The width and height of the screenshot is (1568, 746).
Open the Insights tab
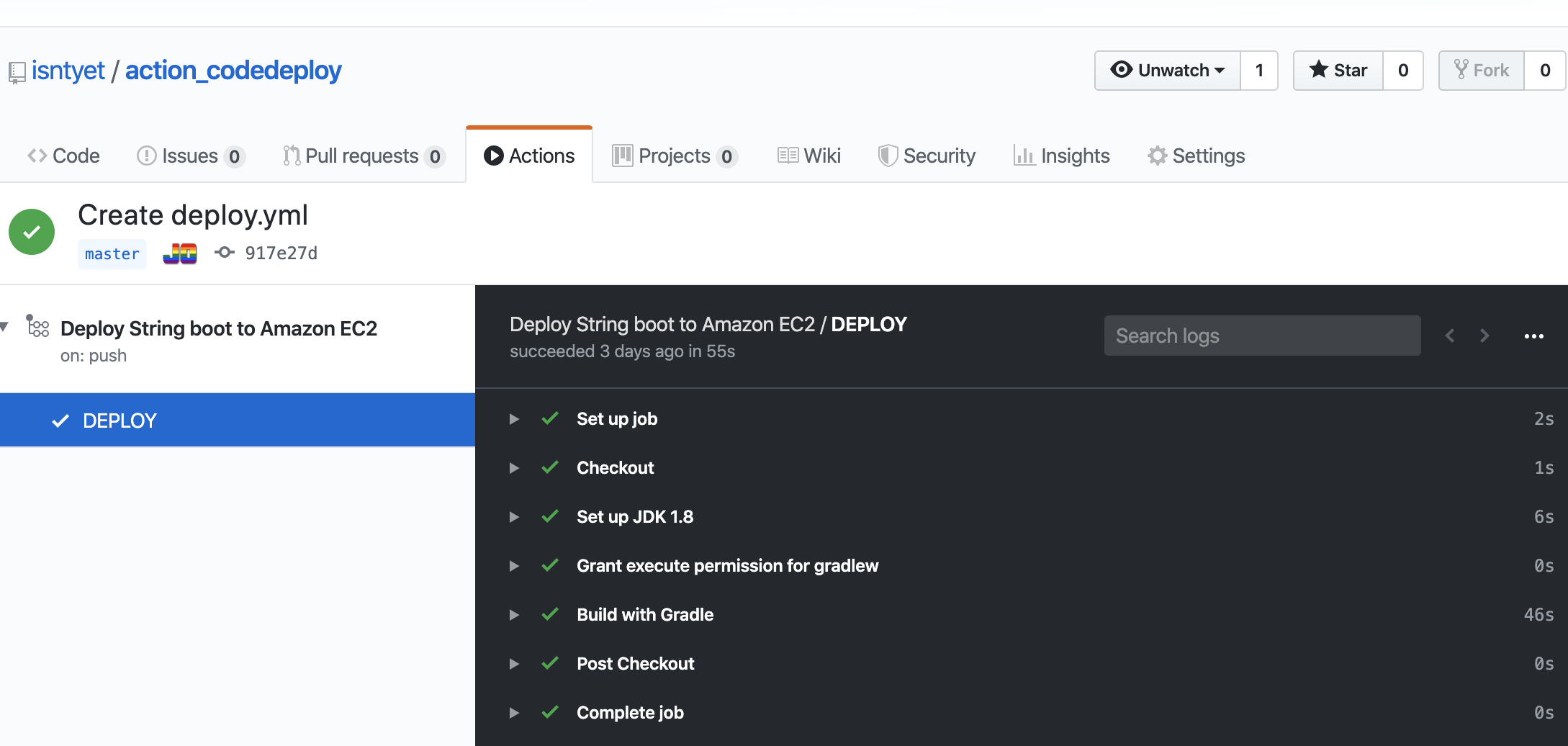pos(1062,156)
